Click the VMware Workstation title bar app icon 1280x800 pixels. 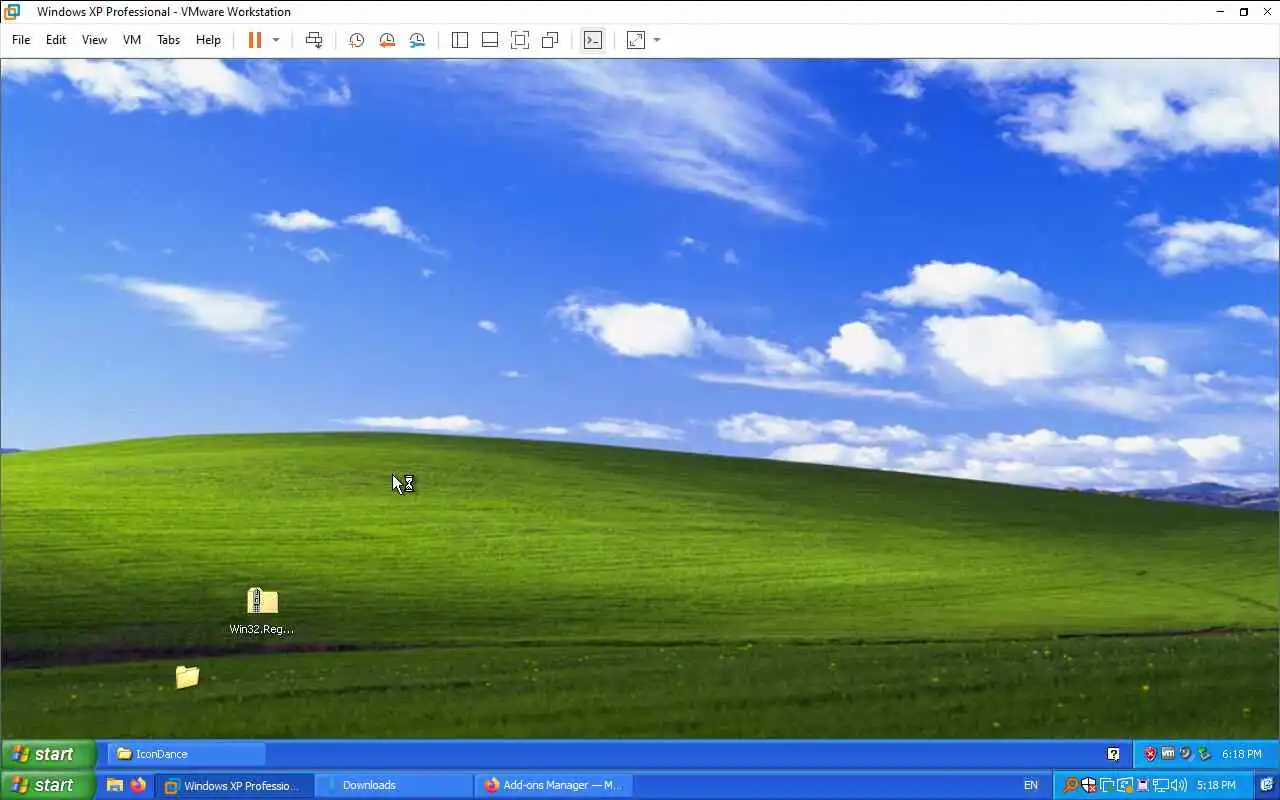[x=12, y=12]
